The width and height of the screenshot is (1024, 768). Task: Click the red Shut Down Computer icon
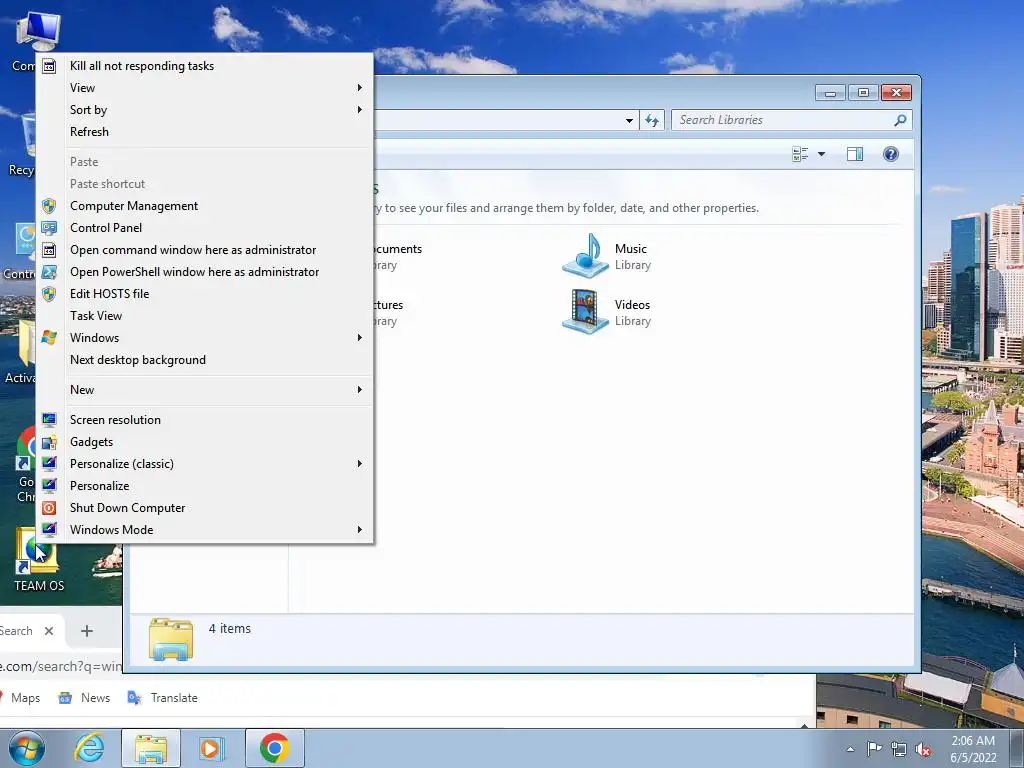pyautogui.click(x=49, y=508)
